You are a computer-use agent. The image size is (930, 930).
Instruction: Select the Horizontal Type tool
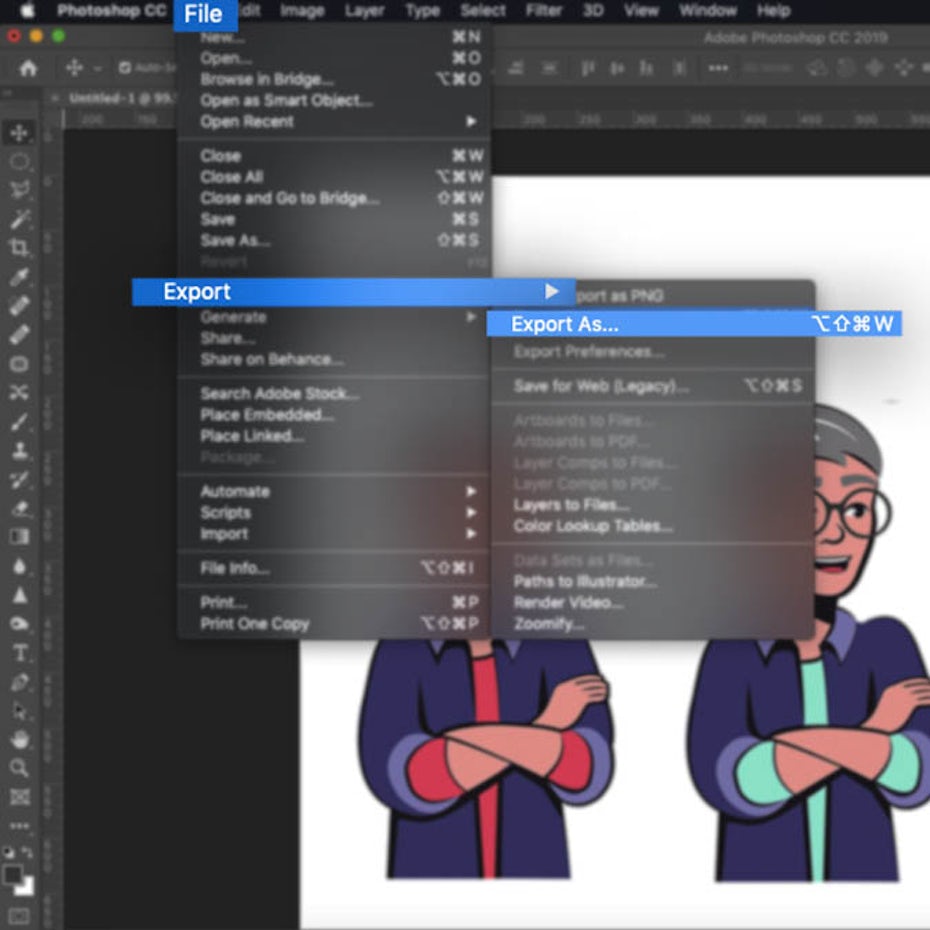click(x=19, y=653)
